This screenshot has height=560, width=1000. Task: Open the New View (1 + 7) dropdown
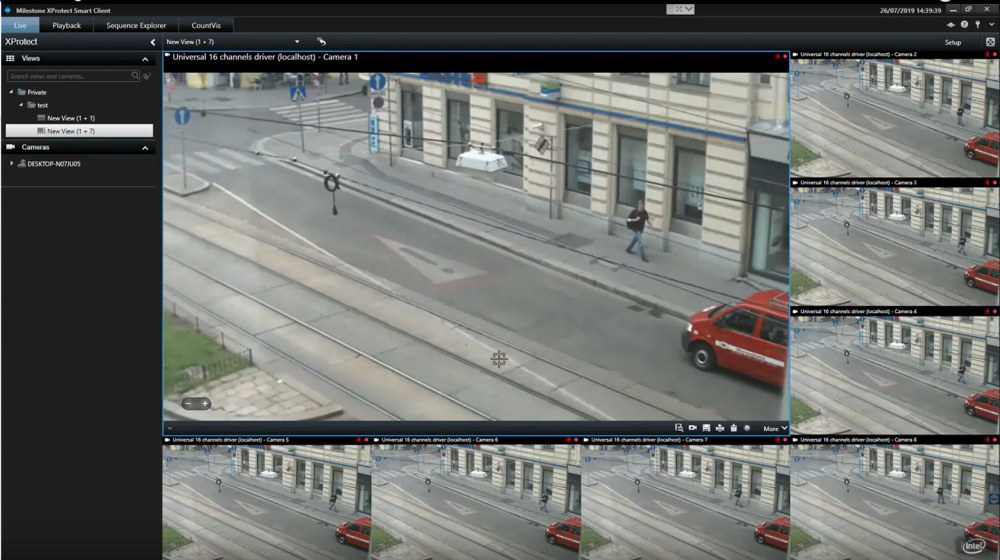[233, 42]
